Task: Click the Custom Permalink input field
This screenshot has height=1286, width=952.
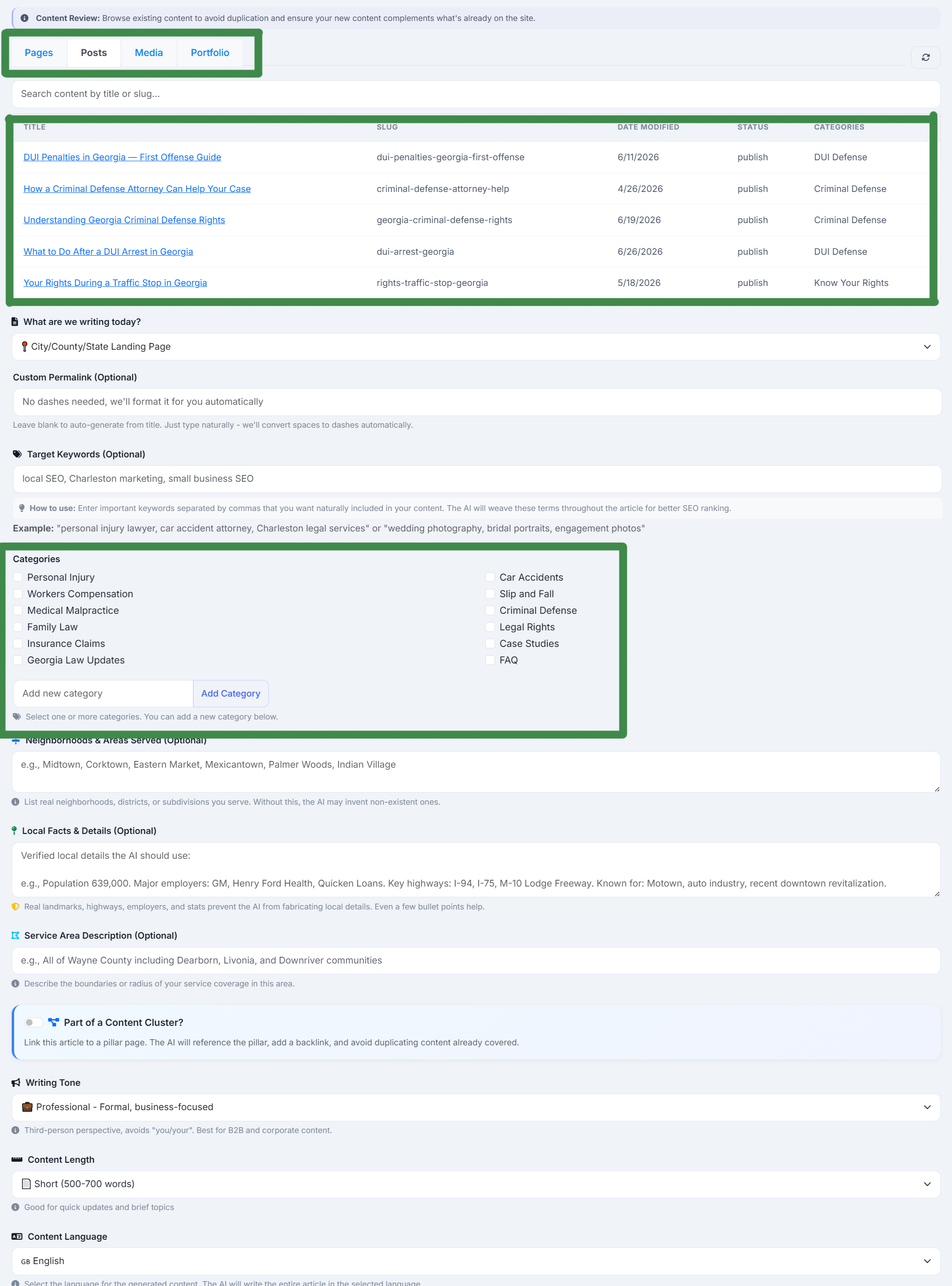Action: (x=477, y=402)
